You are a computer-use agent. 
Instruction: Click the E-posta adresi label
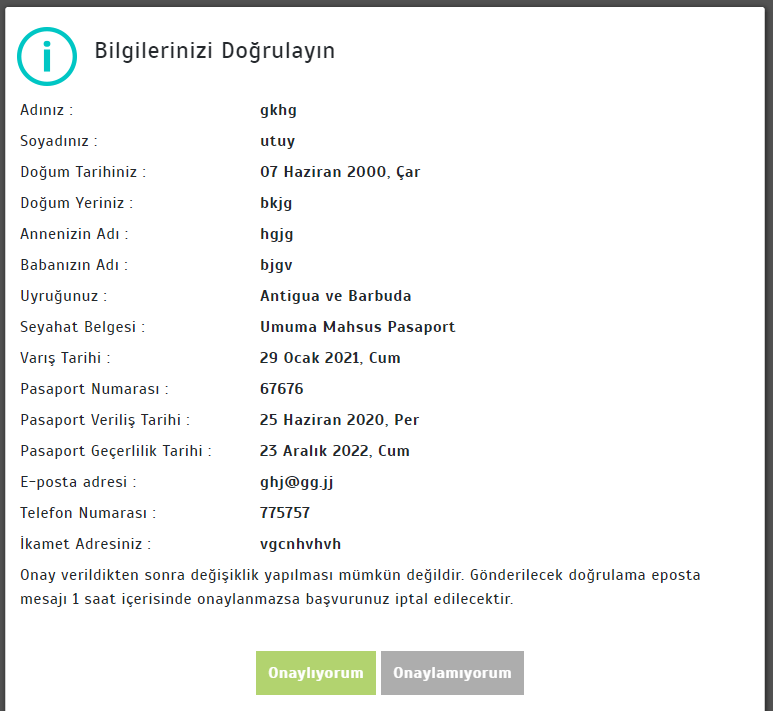[x=78, y=482]
